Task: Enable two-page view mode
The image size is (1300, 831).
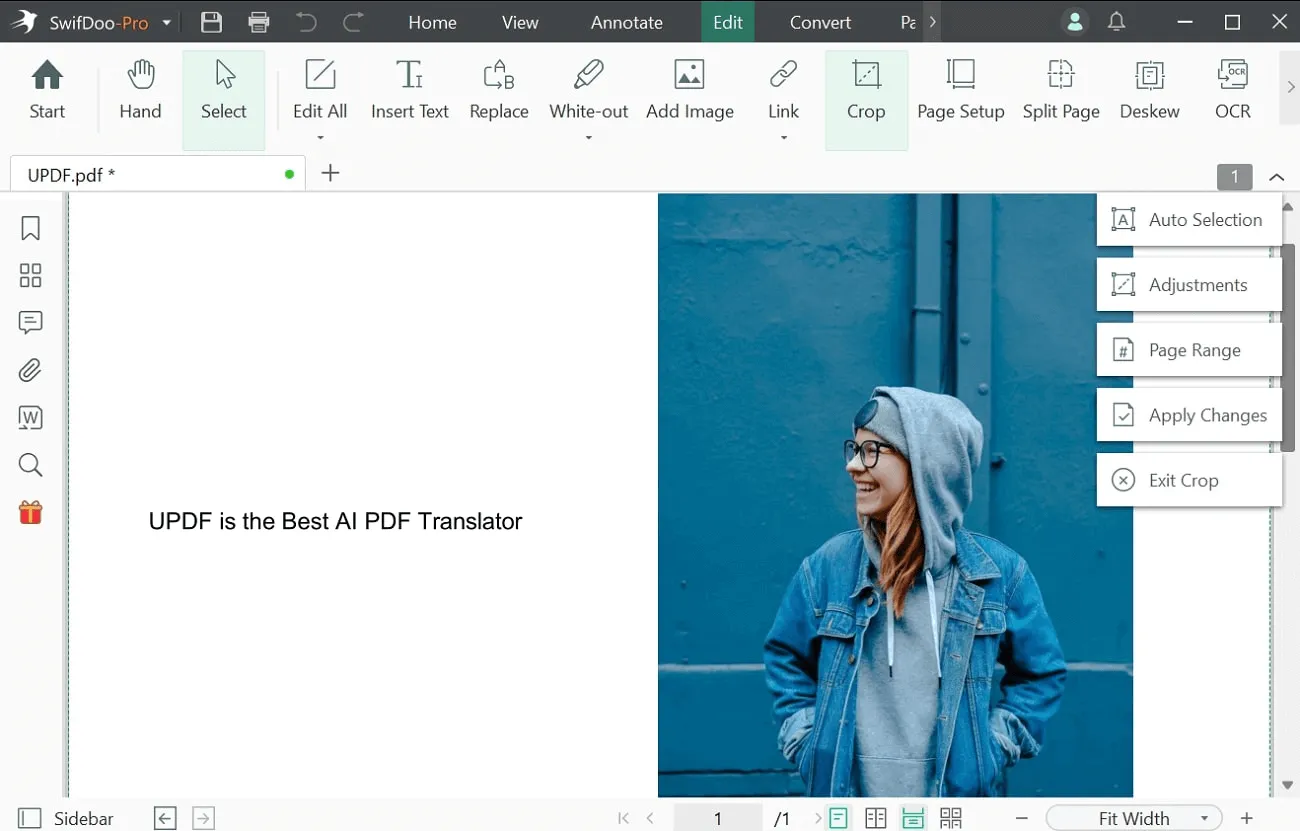Action: (876, 818)
